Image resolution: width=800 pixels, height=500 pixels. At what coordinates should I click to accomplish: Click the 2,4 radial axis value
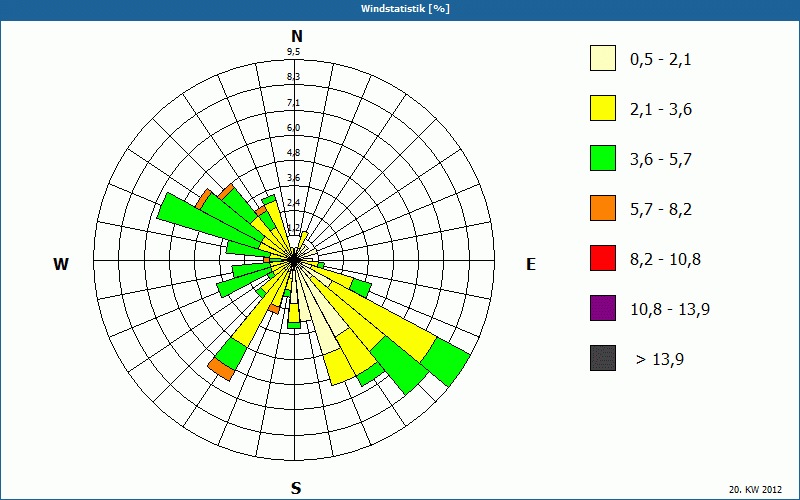[293, 203]
